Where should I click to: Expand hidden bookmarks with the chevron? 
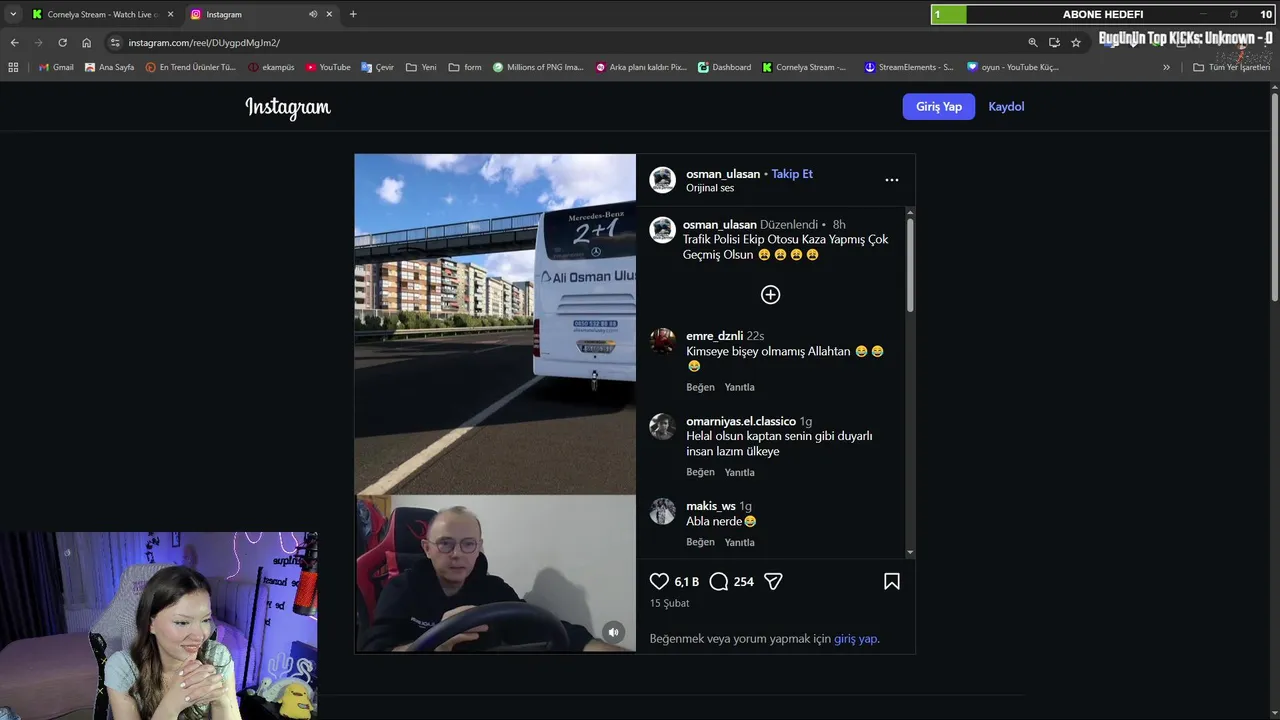pos(1166,67)
